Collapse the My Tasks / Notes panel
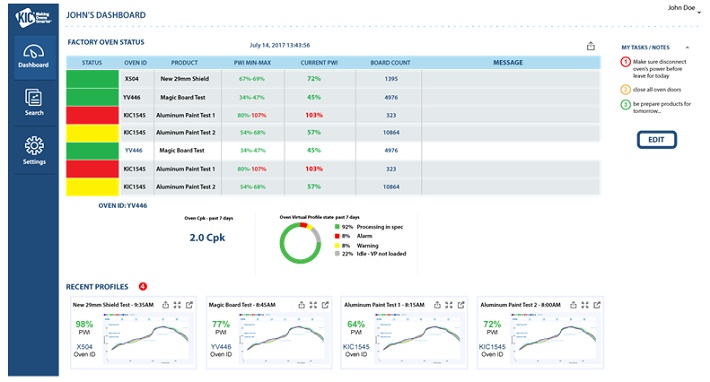The height and width of the screenshot is (382, 710). pyautogui.click(x=687, y=48)
